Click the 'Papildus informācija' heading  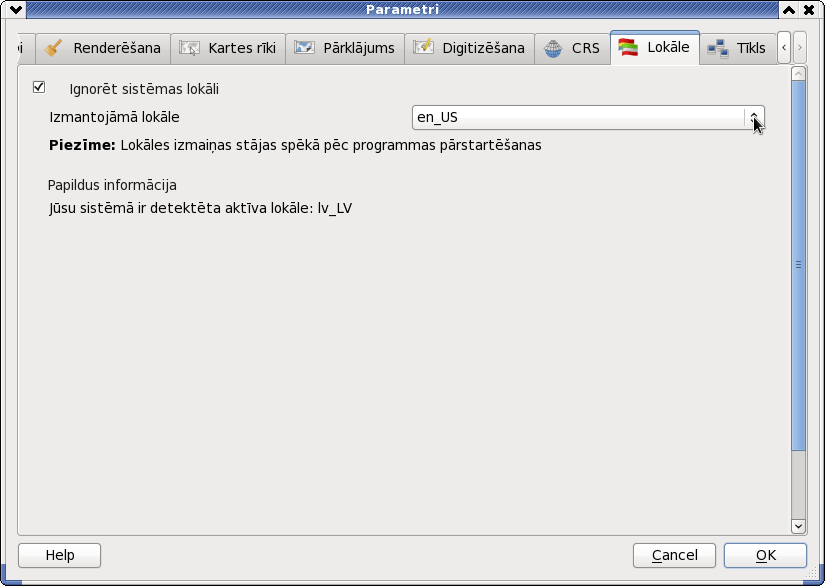point(112,185)
